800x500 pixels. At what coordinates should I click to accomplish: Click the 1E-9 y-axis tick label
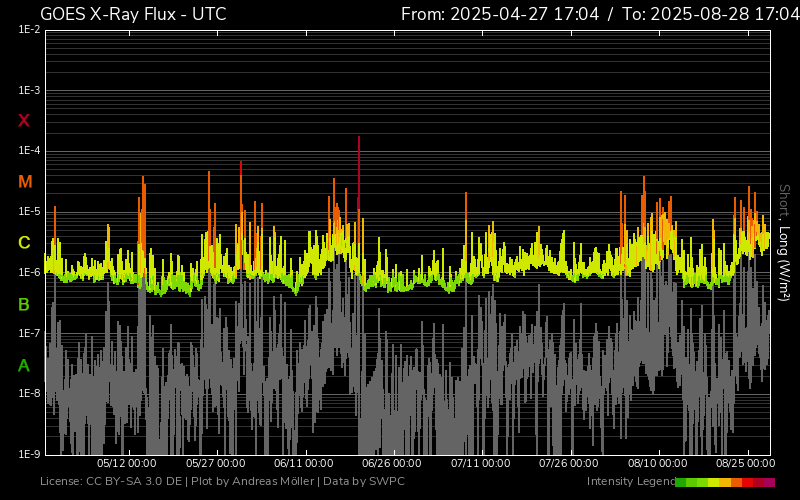[29, 455]
